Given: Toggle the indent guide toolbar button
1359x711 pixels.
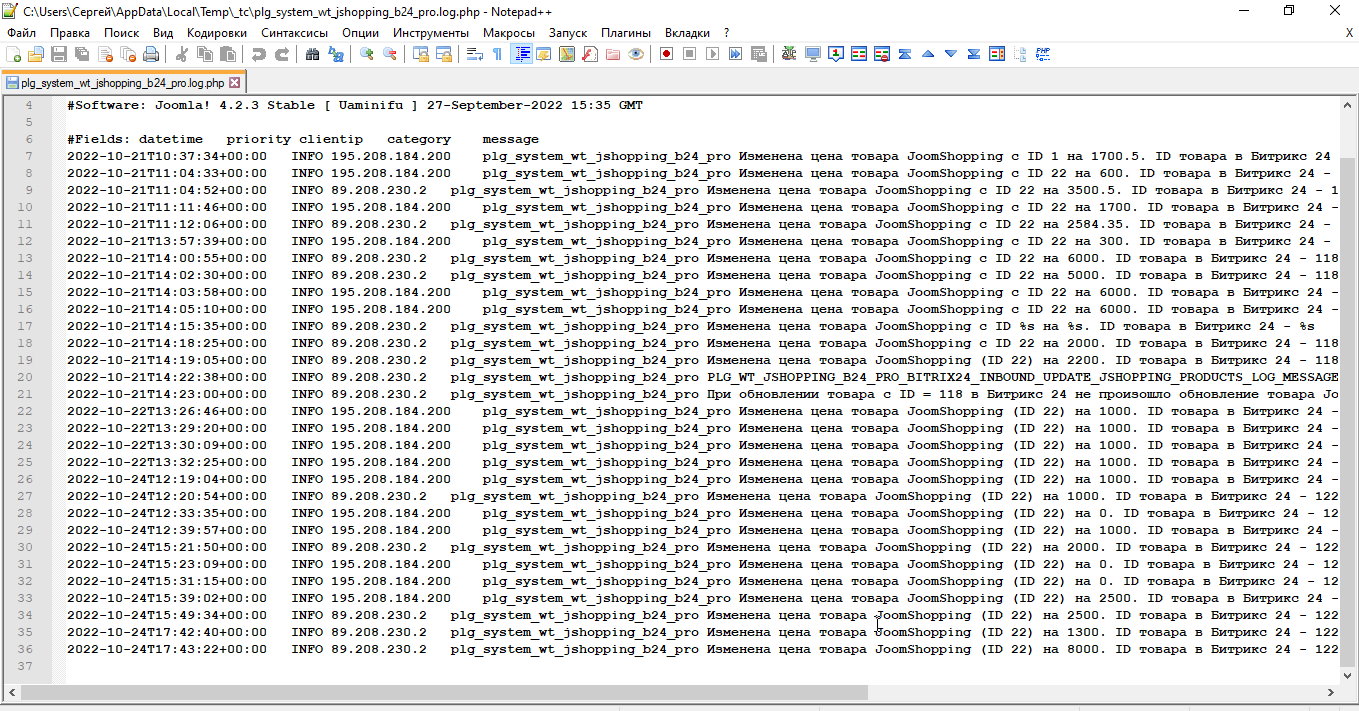Looking at the screenshot, I should point(521,54).
